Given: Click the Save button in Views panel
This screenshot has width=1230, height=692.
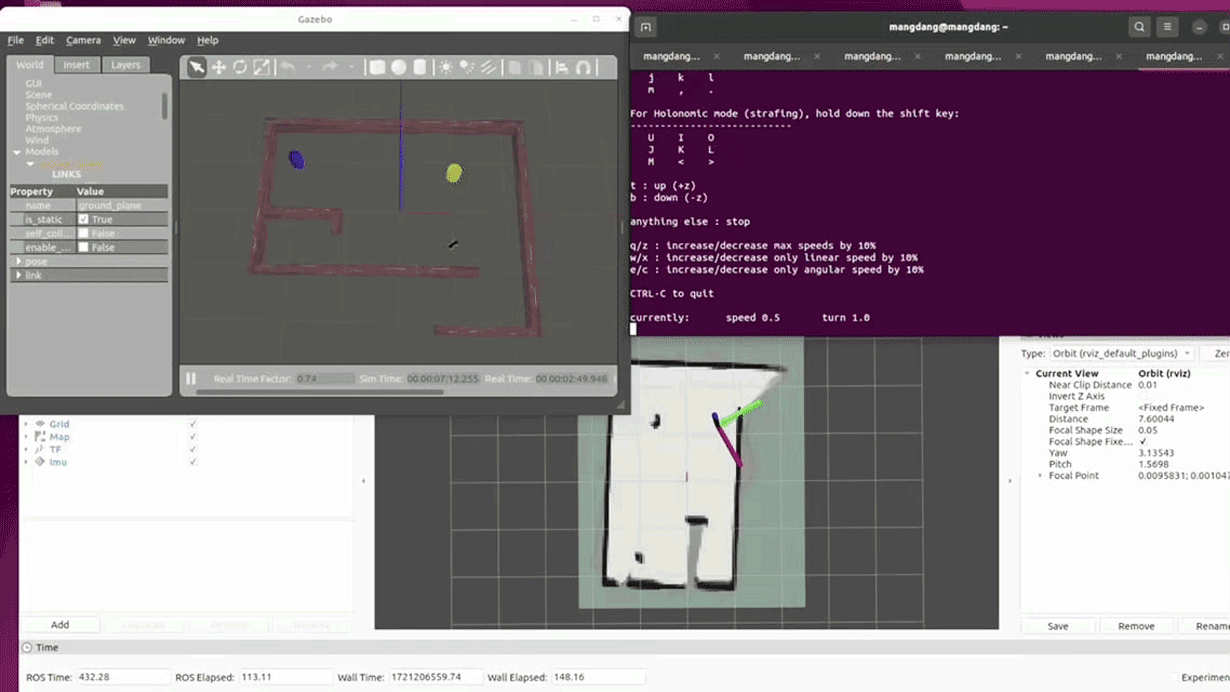Looking at the screenshot, I should coord(1058,626).
